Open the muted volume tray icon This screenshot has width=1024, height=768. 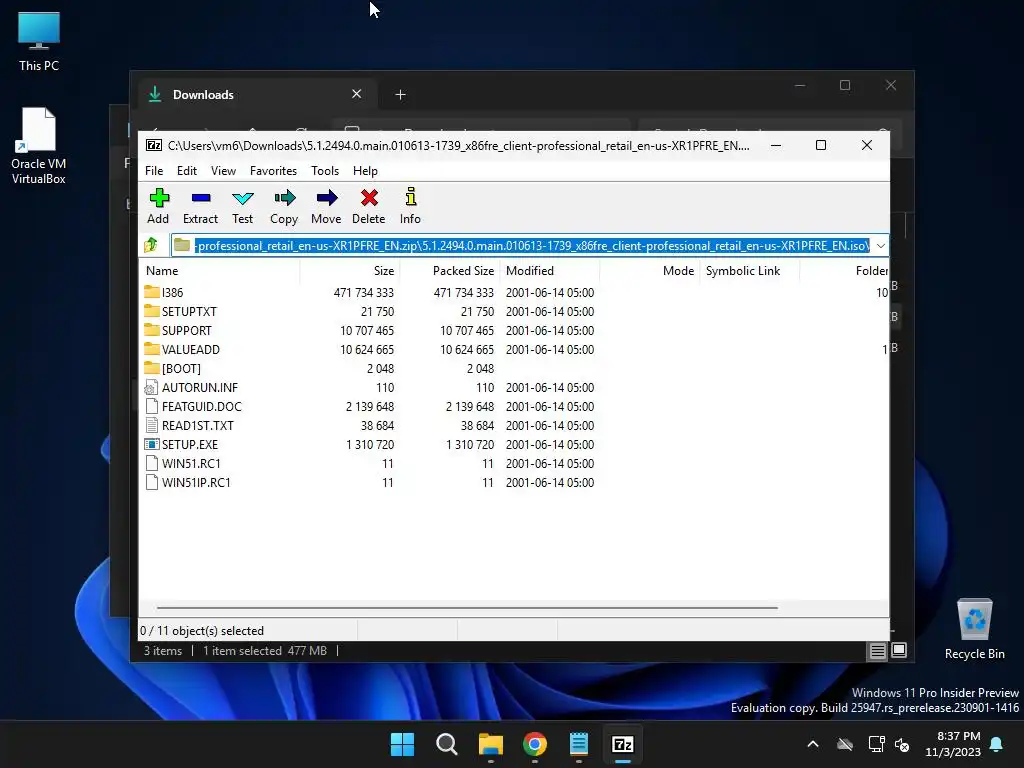point(903,744)
